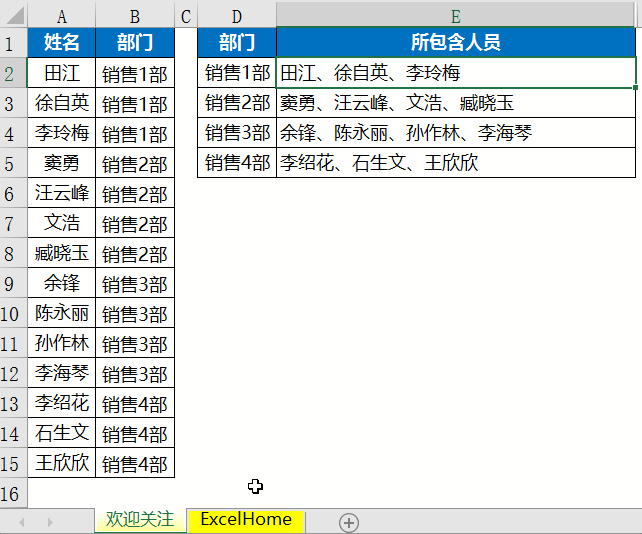Viewport: 642px width, 534px height.
Task: Select cell 汪云峰 in column A
Action: (61, 193)
